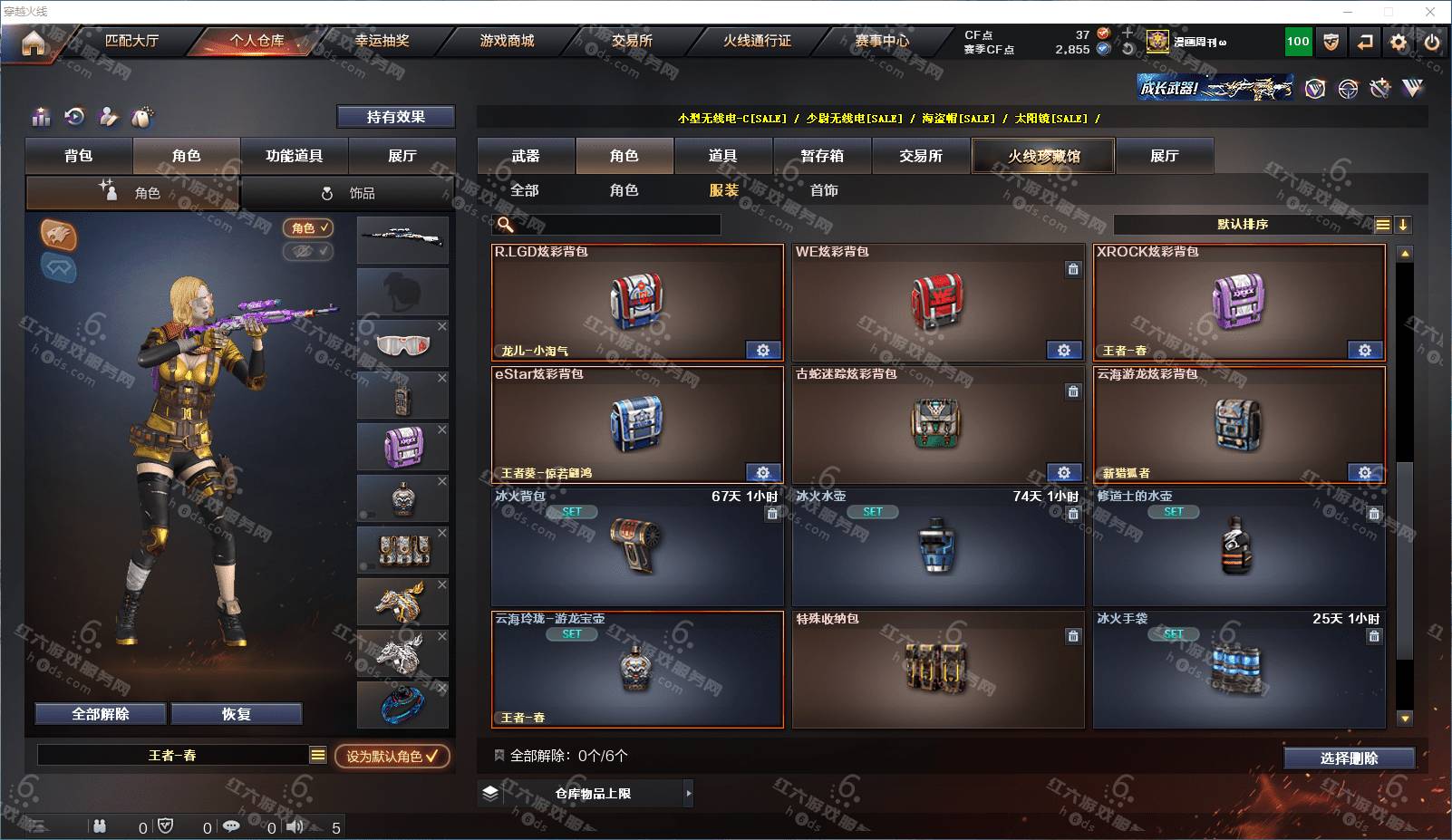Switch to the 火线珍藏馆 tab
Image resolution: width=1452 pixels, height=840 pixels.
tap(1043, 156)
